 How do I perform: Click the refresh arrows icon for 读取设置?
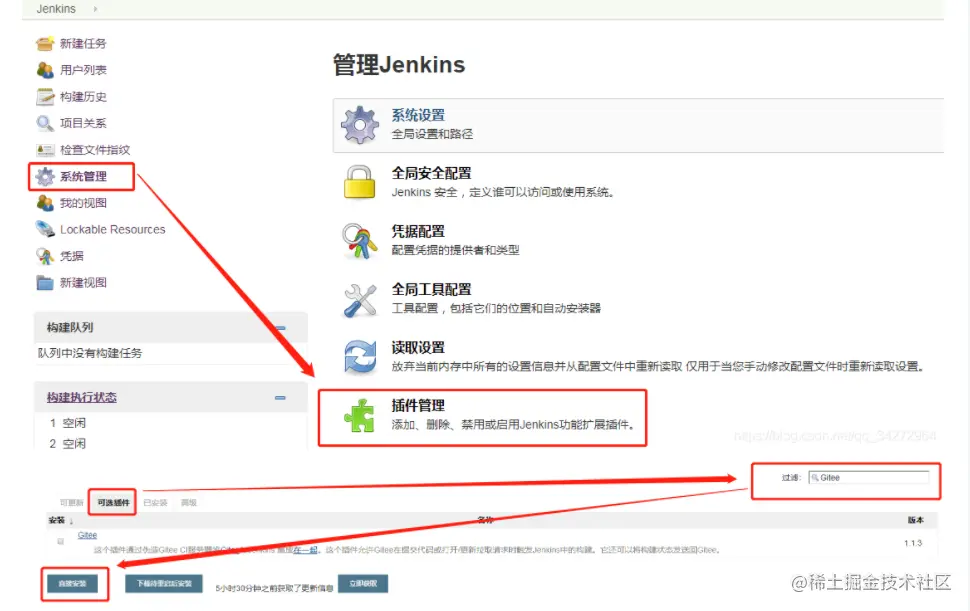359,357
